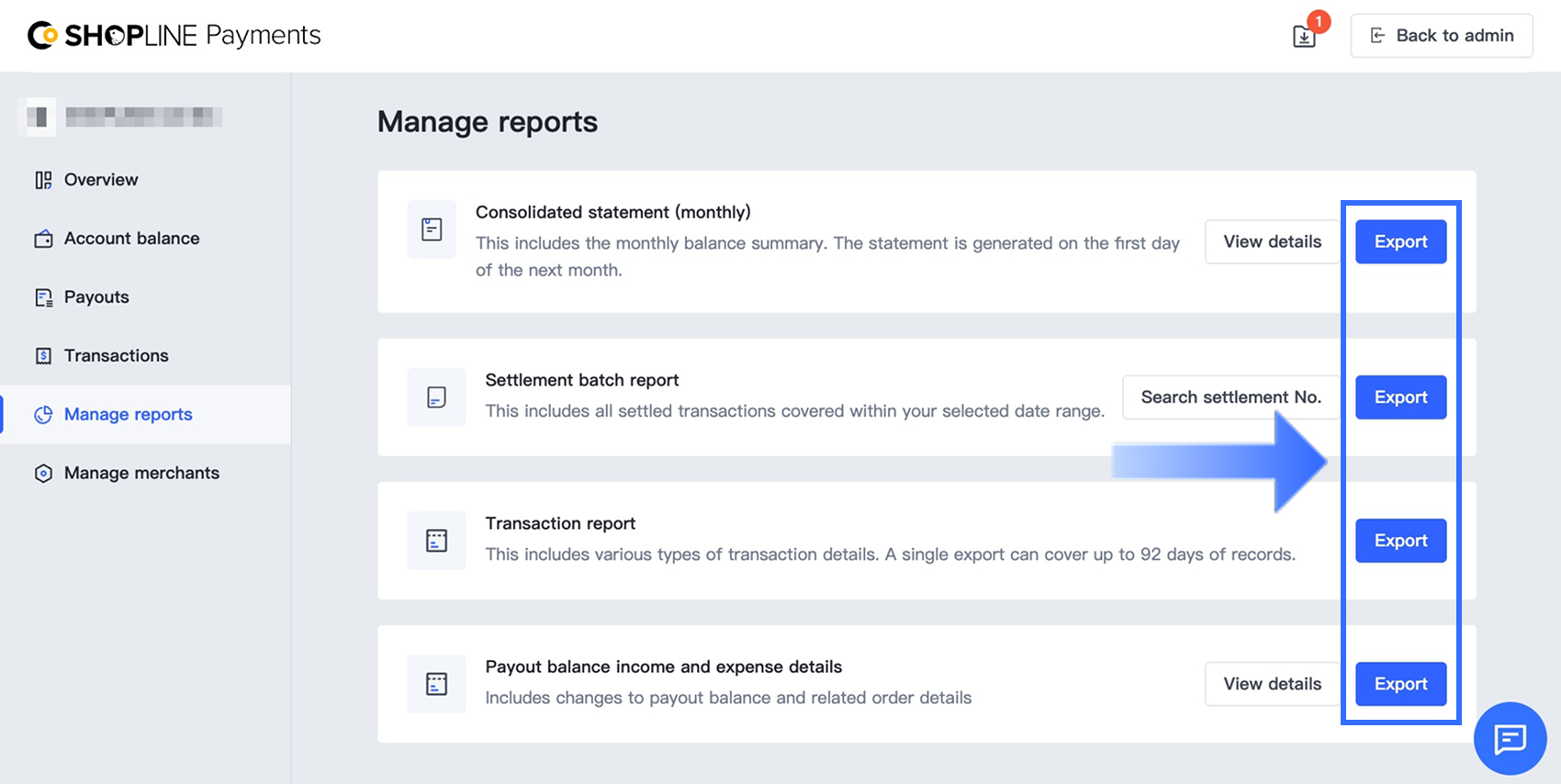
Task: Navigate to Transactions in sidebar
Action: 116,356
